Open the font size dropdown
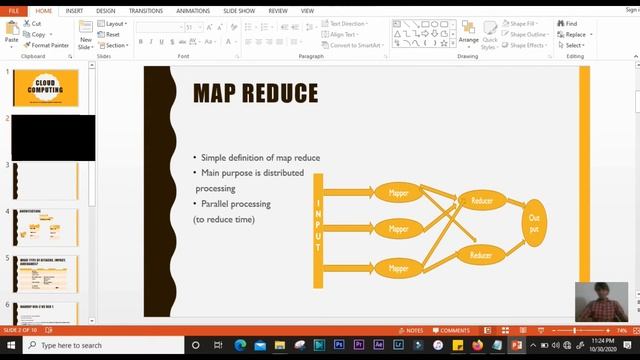The width and height of the screenshot is (640, 360). (200, 27)
